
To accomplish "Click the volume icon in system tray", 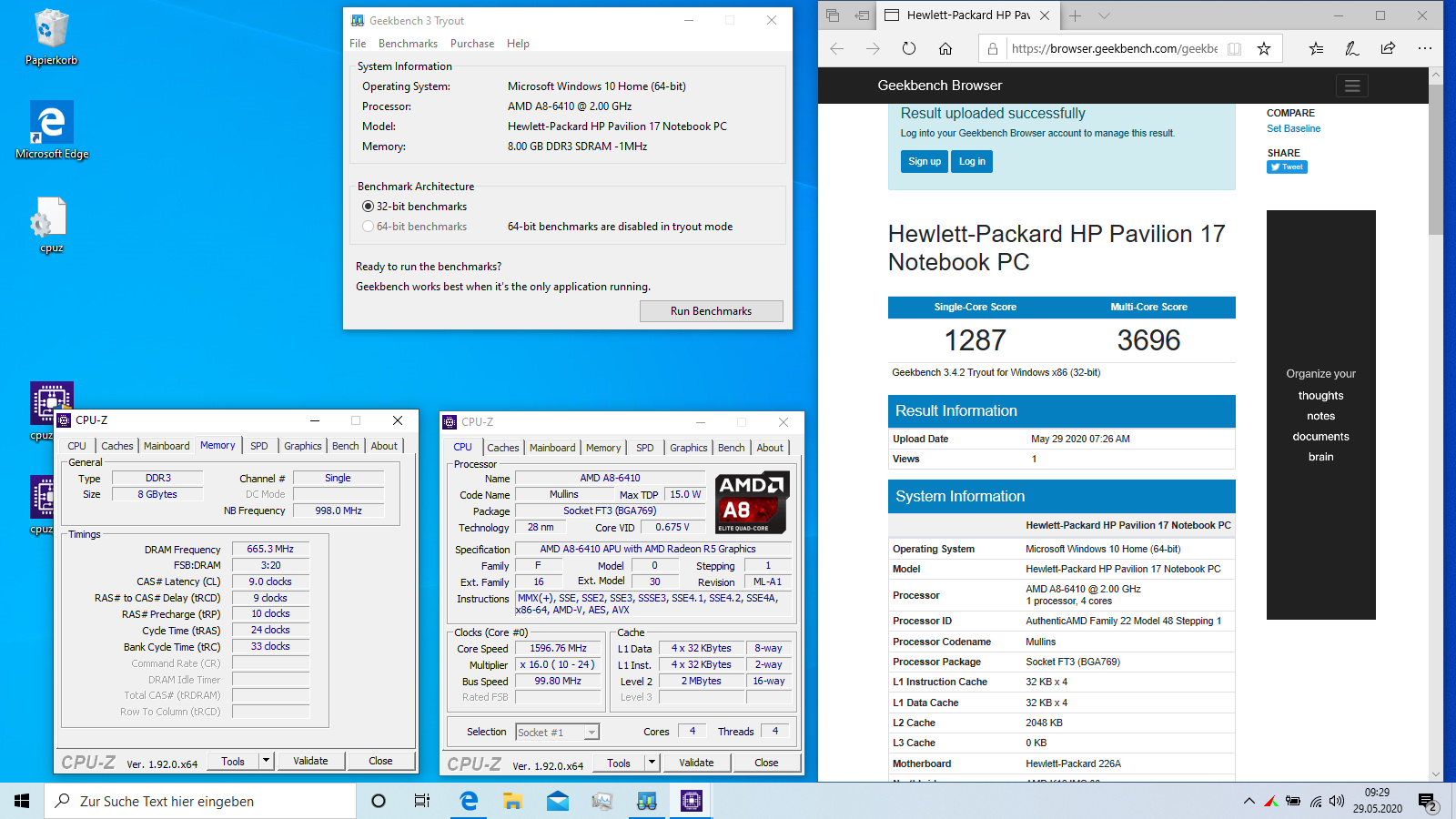I will click(x=1337, y=801).
